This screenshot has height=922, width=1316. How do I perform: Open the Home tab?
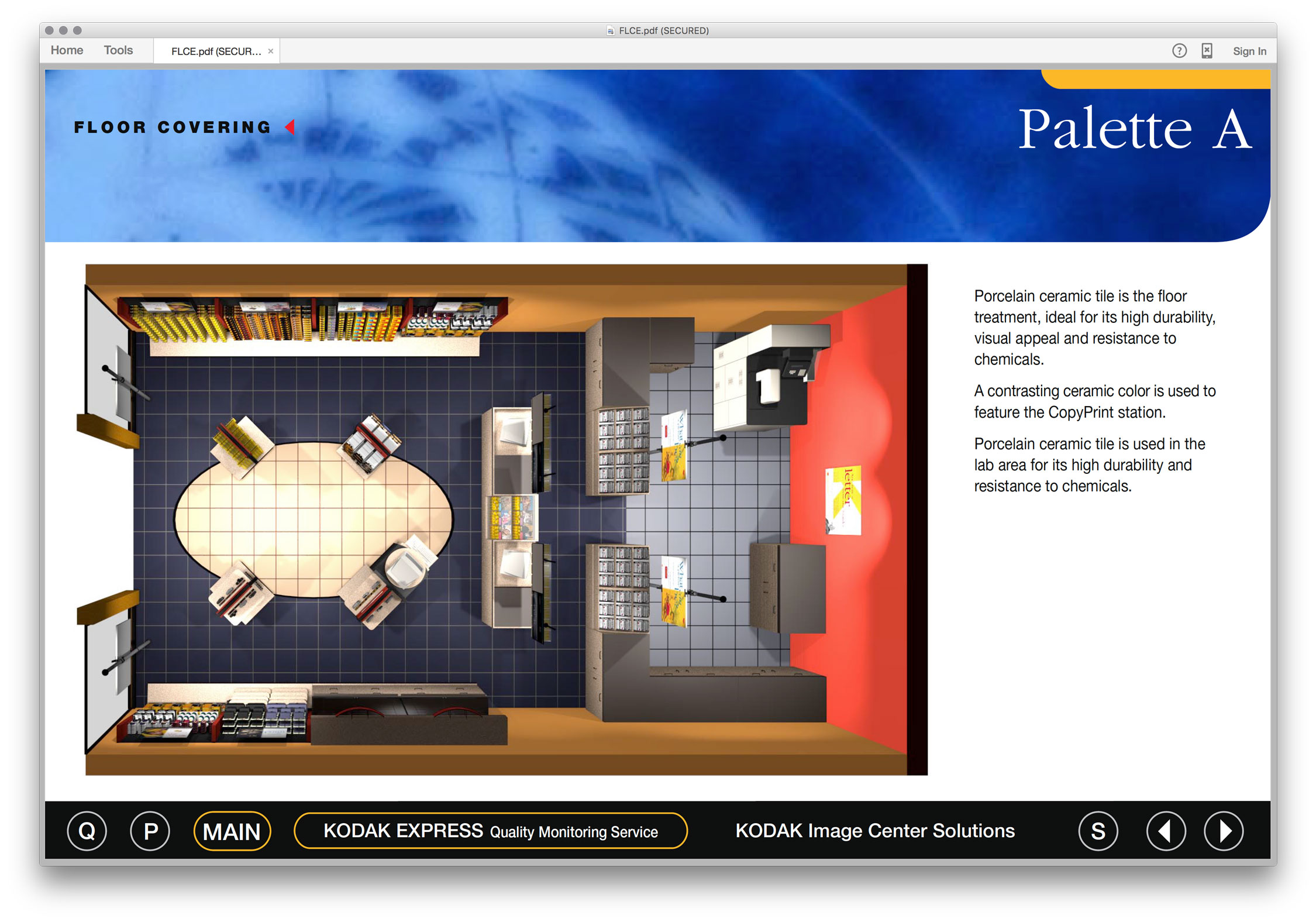pos(67,50)
